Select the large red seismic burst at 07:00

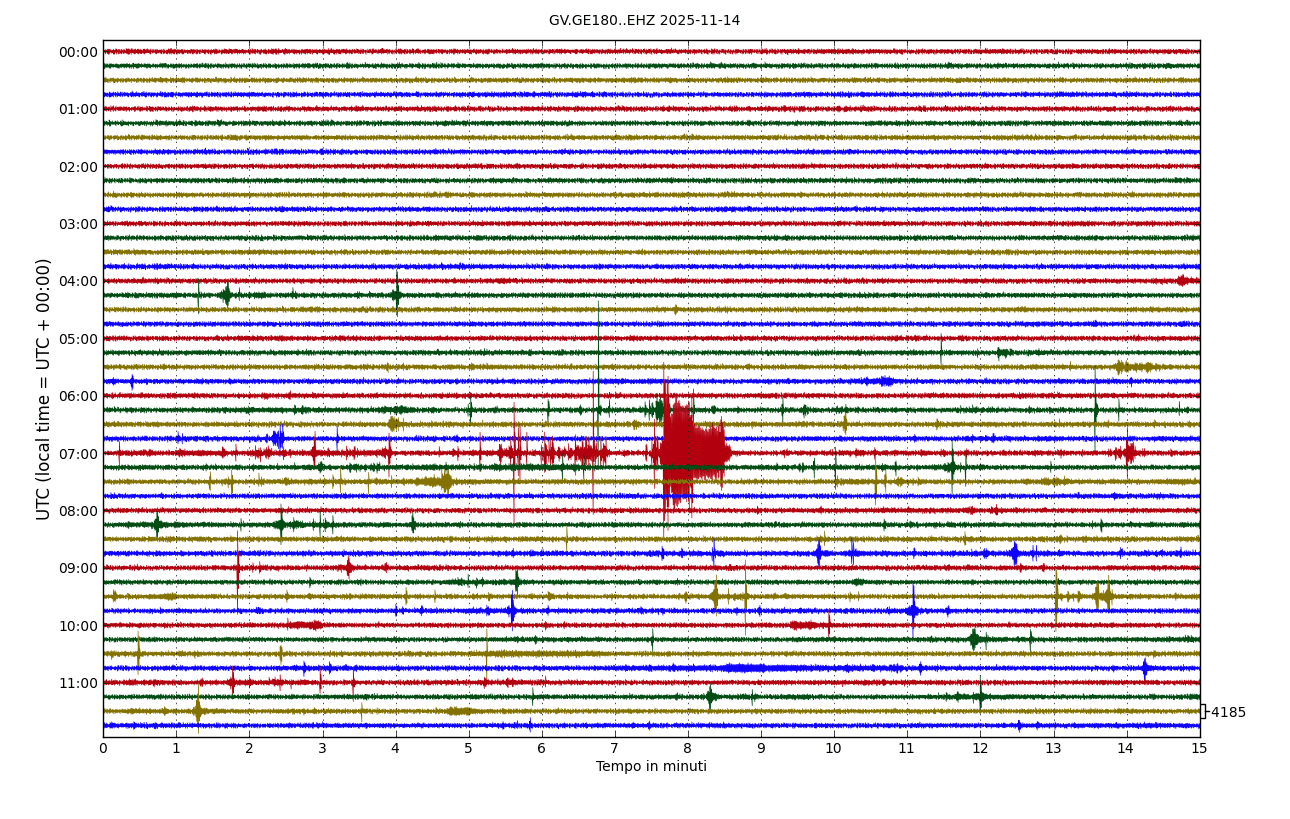pyautogui.click(x=690, y=450)
